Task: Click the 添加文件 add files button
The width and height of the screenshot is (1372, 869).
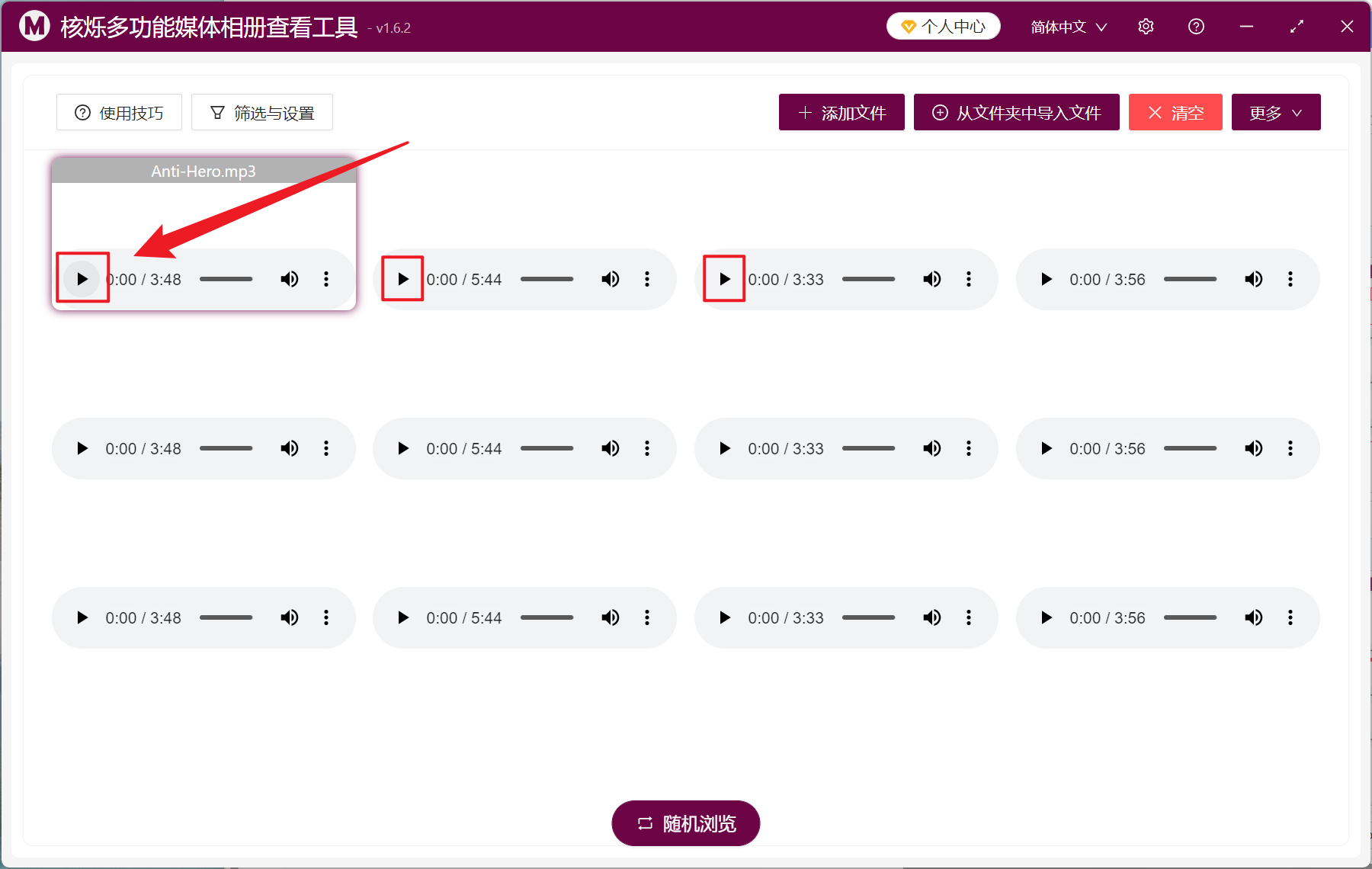Action: 841,112
